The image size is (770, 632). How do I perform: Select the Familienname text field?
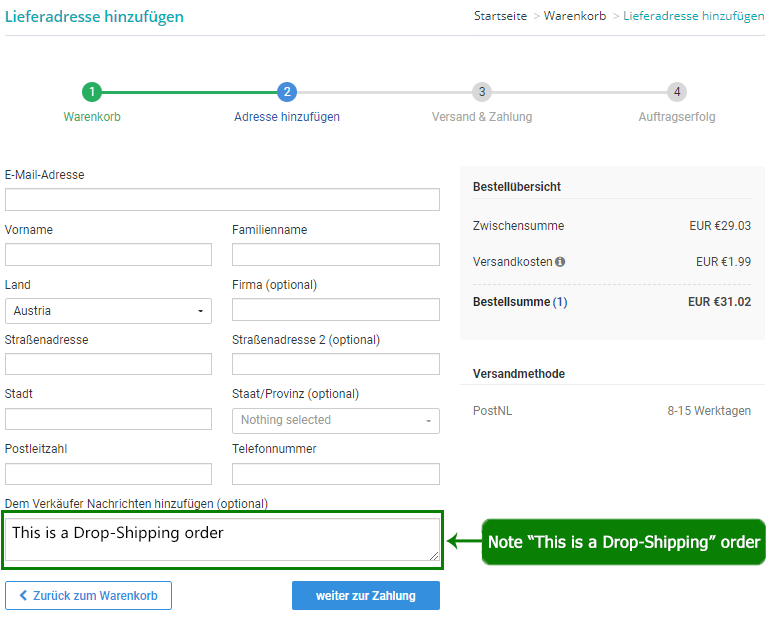[x=335, y=255]
